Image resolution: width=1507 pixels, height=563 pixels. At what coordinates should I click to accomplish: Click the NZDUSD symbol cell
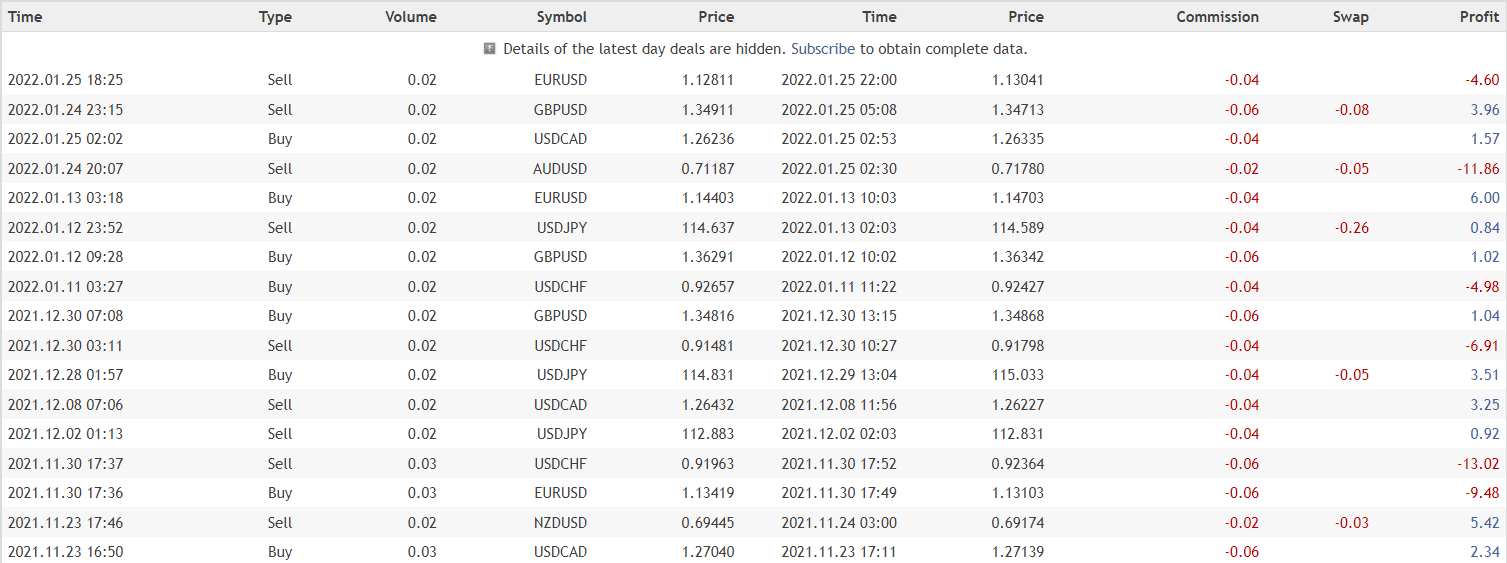pyautogui.click(x=560, y=523)
